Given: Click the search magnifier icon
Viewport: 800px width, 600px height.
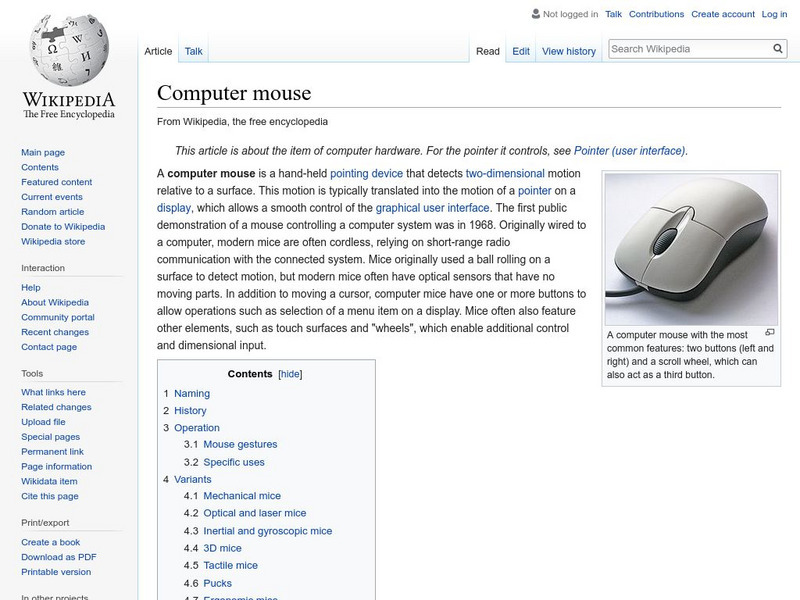Looking at the screenshot, I should pos(778,49).
